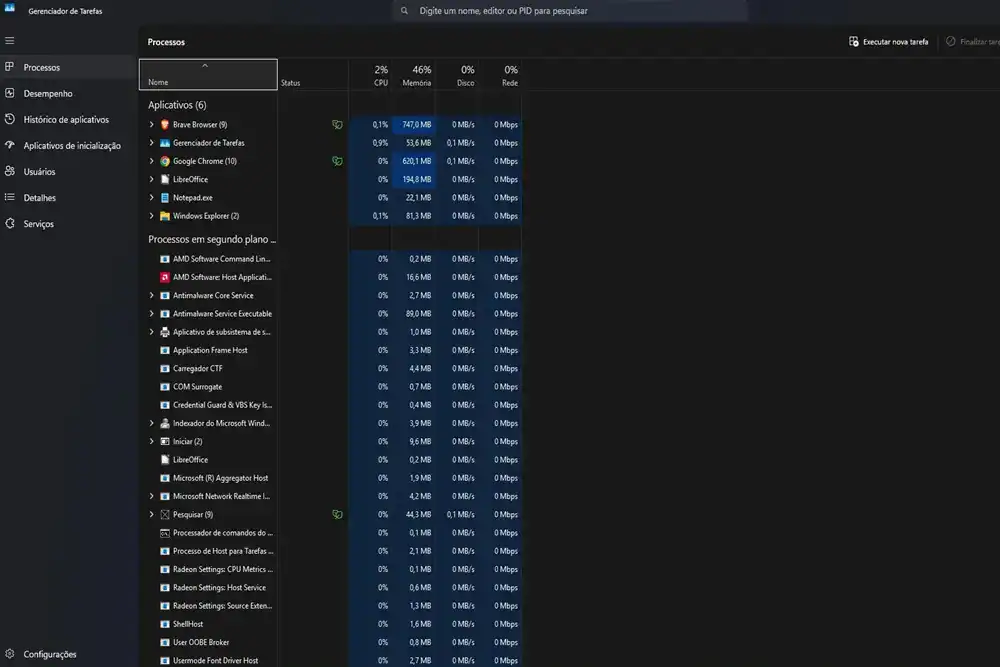Click the Desempenho sidebar icon
The height and width of the screenshot is (667, 1000).
pyautogui.click(x=10, y=93)
